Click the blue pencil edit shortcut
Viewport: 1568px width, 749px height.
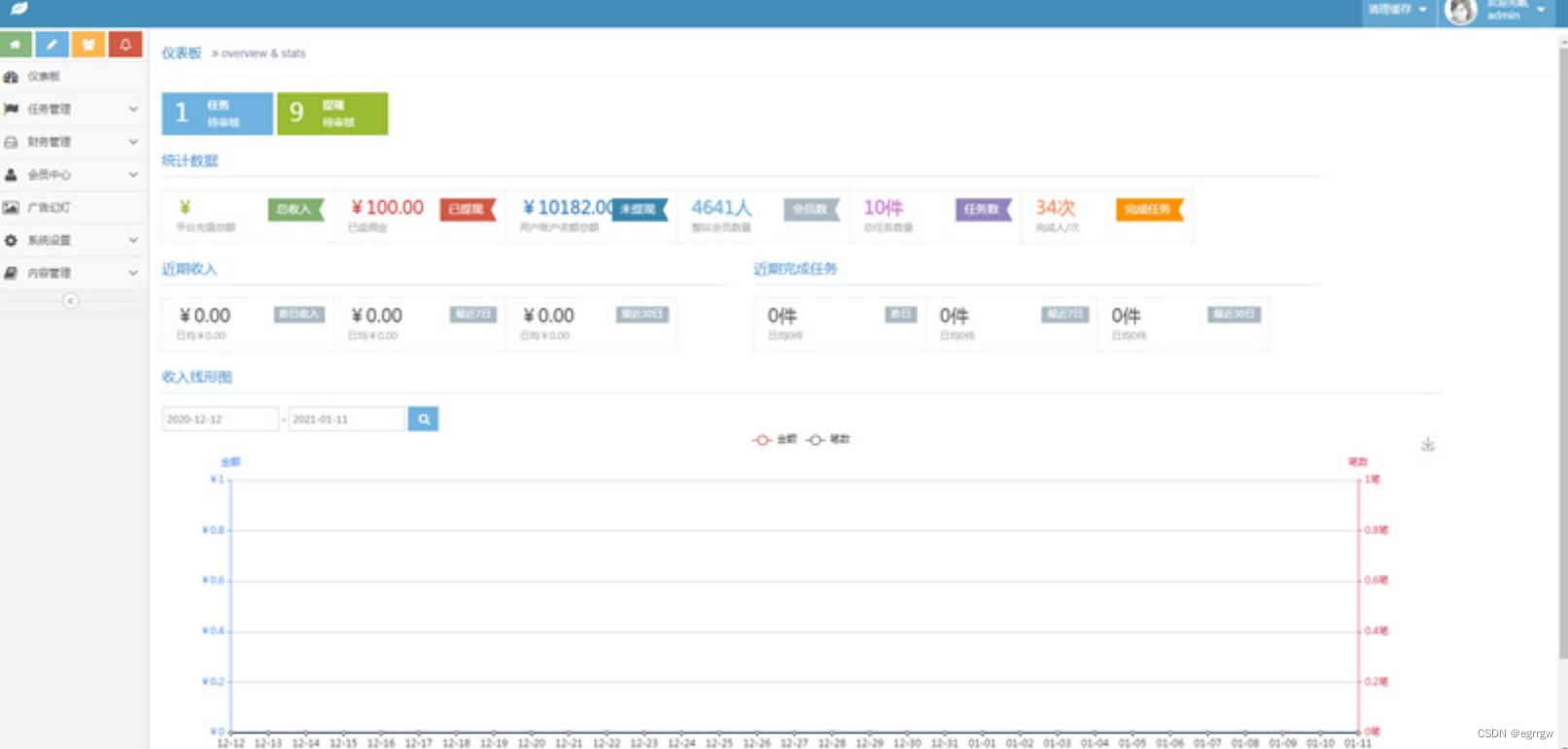[52, 45]
